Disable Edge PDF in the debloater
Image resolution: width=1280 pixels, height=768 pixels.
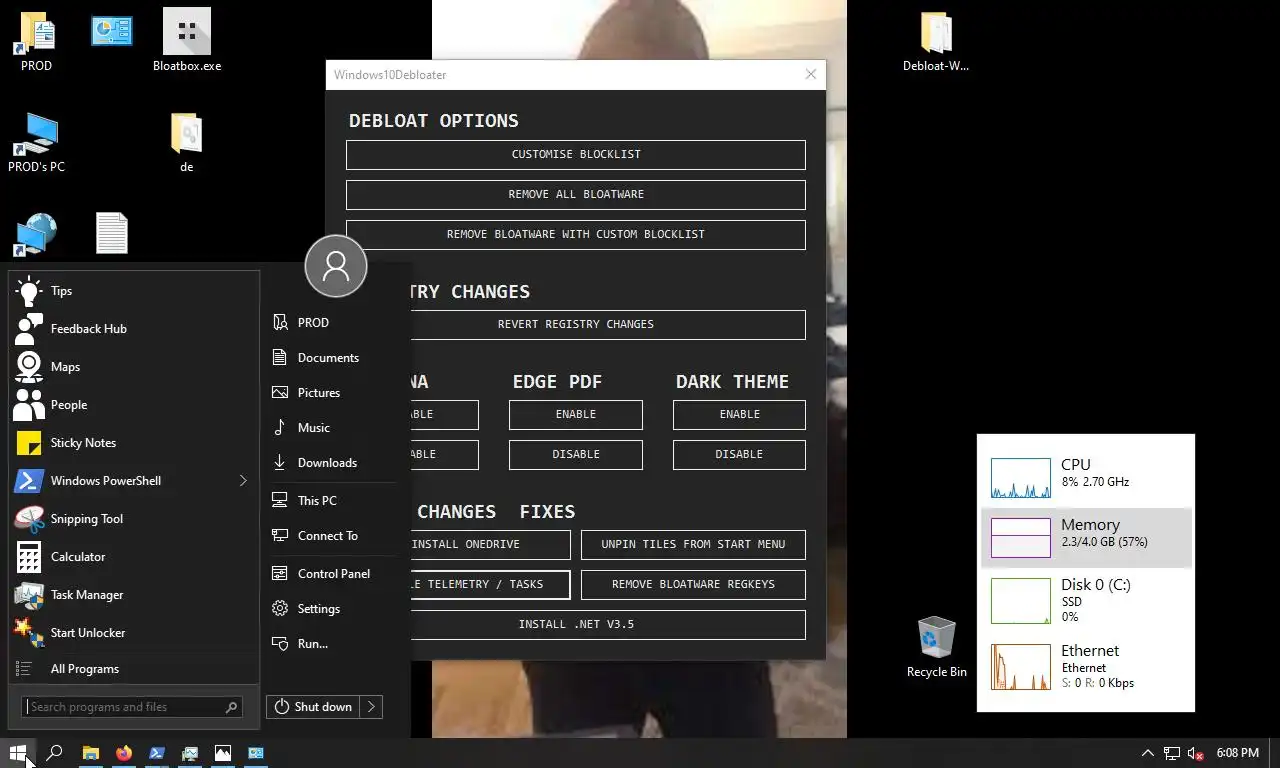(x=576, y=455)
